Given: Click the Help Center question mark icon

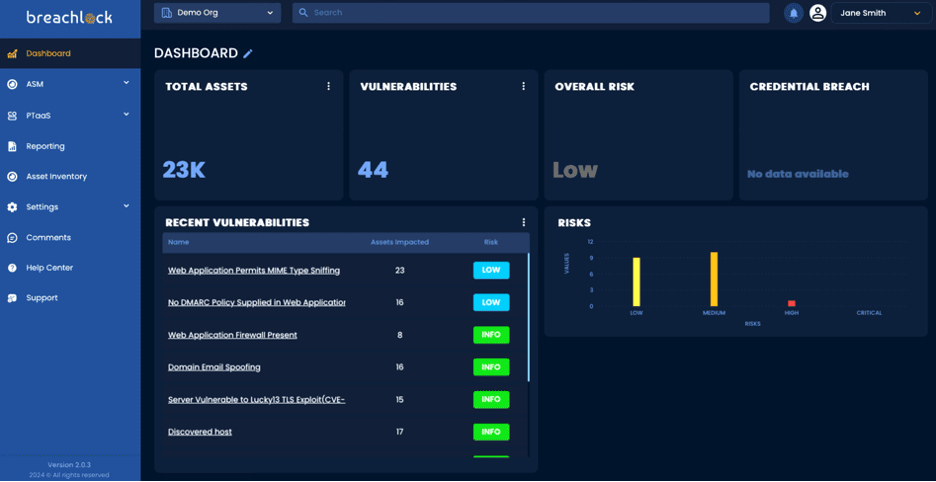Looking at the screenshot, I should tap(12, 268).
